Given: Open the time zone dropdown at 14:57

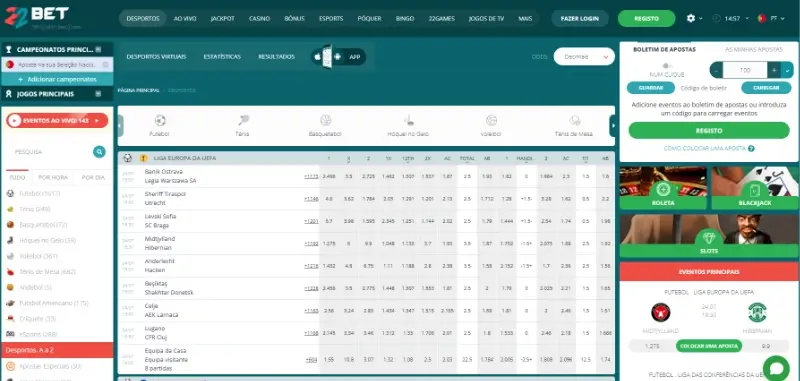Looking at the screenshot, I should [x=747, y=18].
